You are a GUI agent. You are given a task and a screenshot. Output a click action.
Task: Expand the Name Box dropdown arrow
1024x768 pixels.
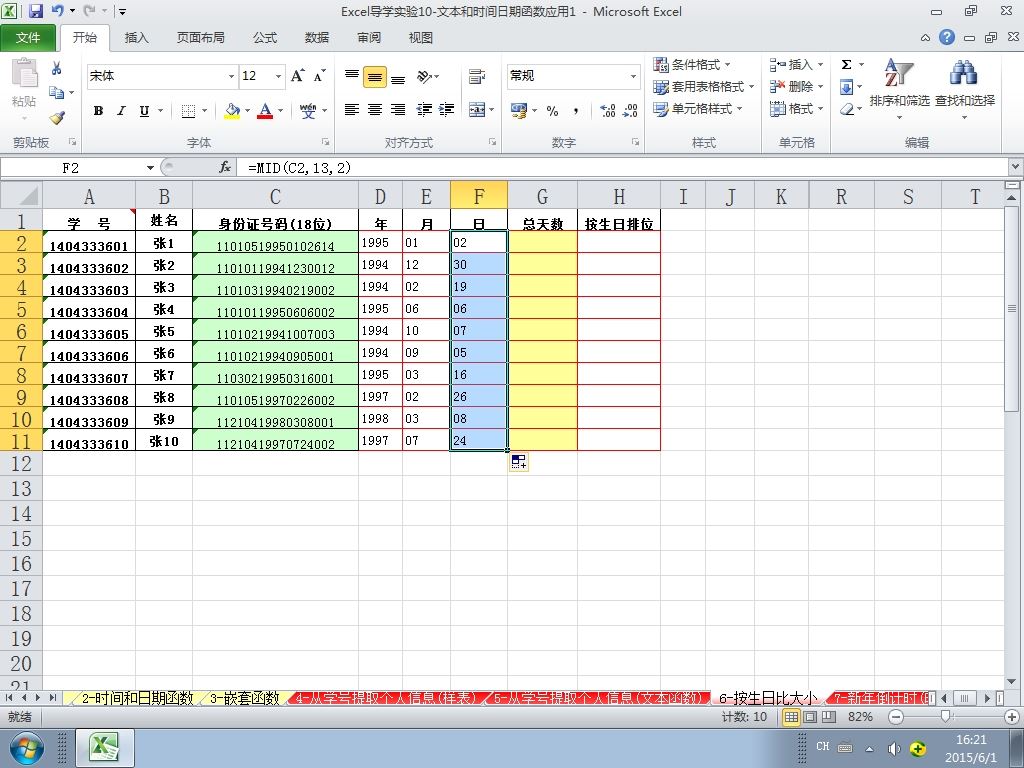pyautogui.click(x=150, y=168)
